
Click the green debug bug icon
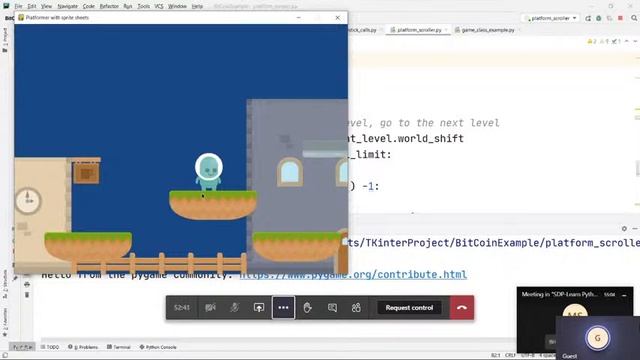(599, 18)
